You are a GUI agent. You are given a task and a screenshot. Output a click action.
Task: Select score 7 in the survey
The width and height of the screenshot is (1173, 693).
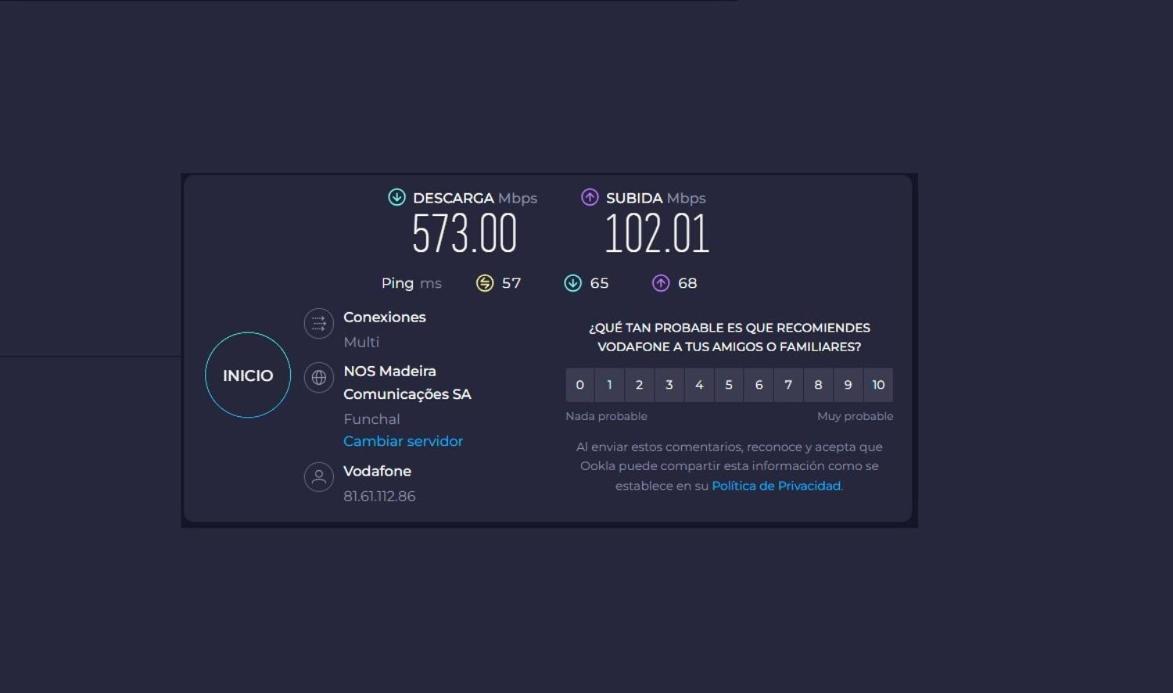pyautogui.click(x=788, y=385)
